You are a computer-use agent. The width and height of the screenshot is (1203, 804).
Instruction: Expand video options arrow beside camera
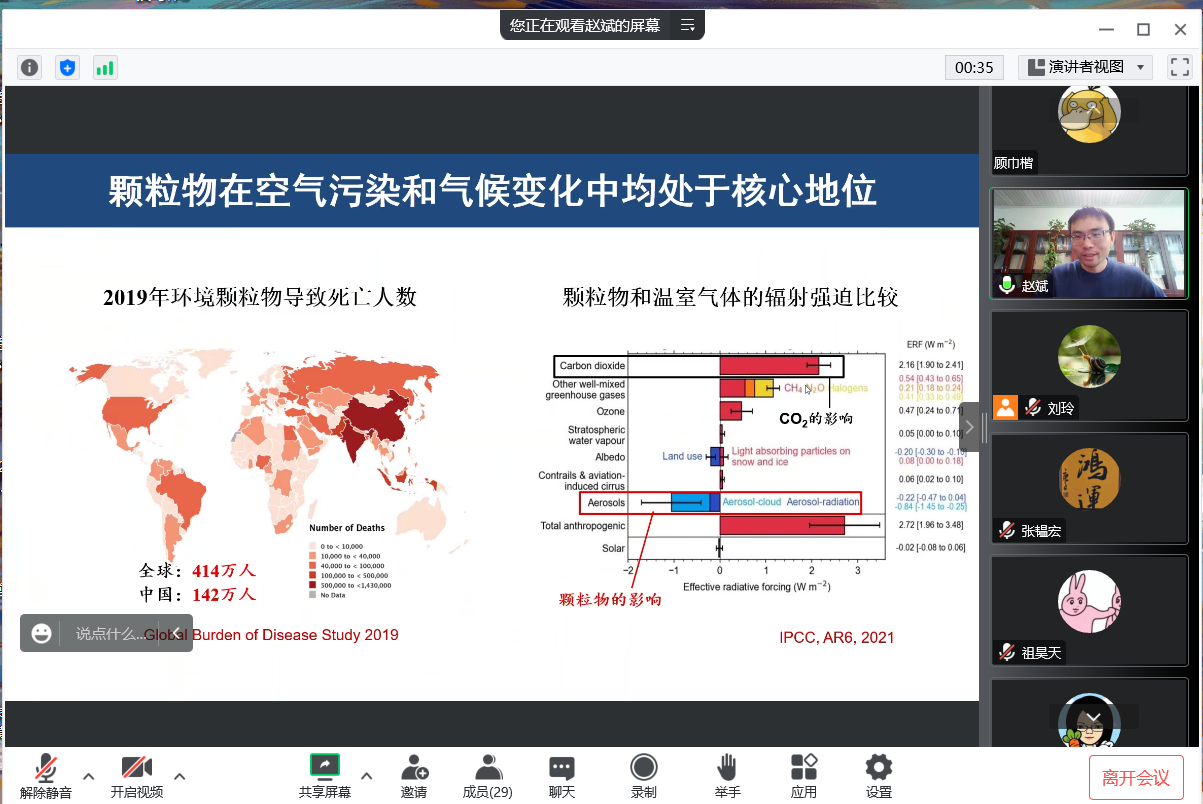pos(180,775)
